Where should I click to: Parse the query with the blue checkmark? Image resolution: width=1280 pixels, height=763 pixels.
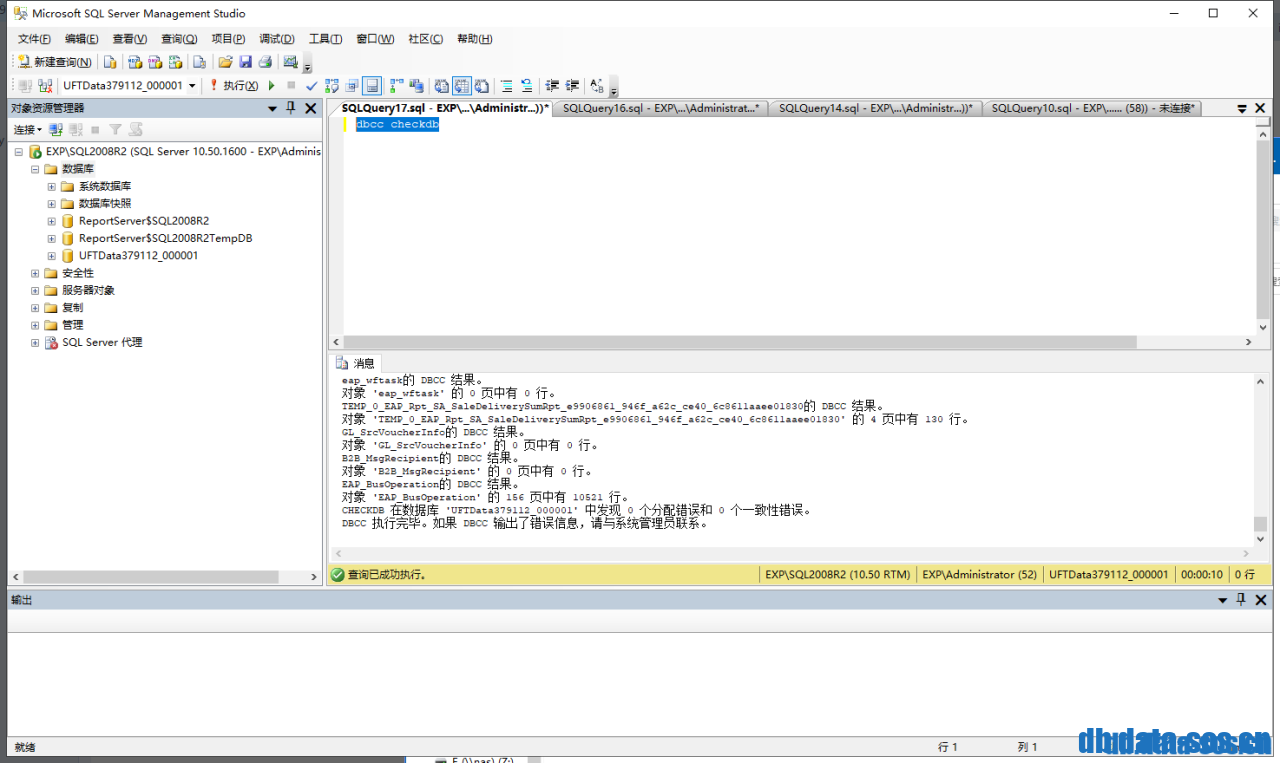tap(311, 86)
